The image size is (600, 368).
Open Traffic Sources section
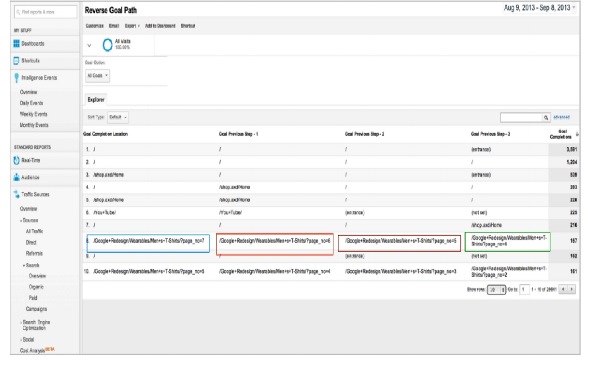tap(35, 194)
